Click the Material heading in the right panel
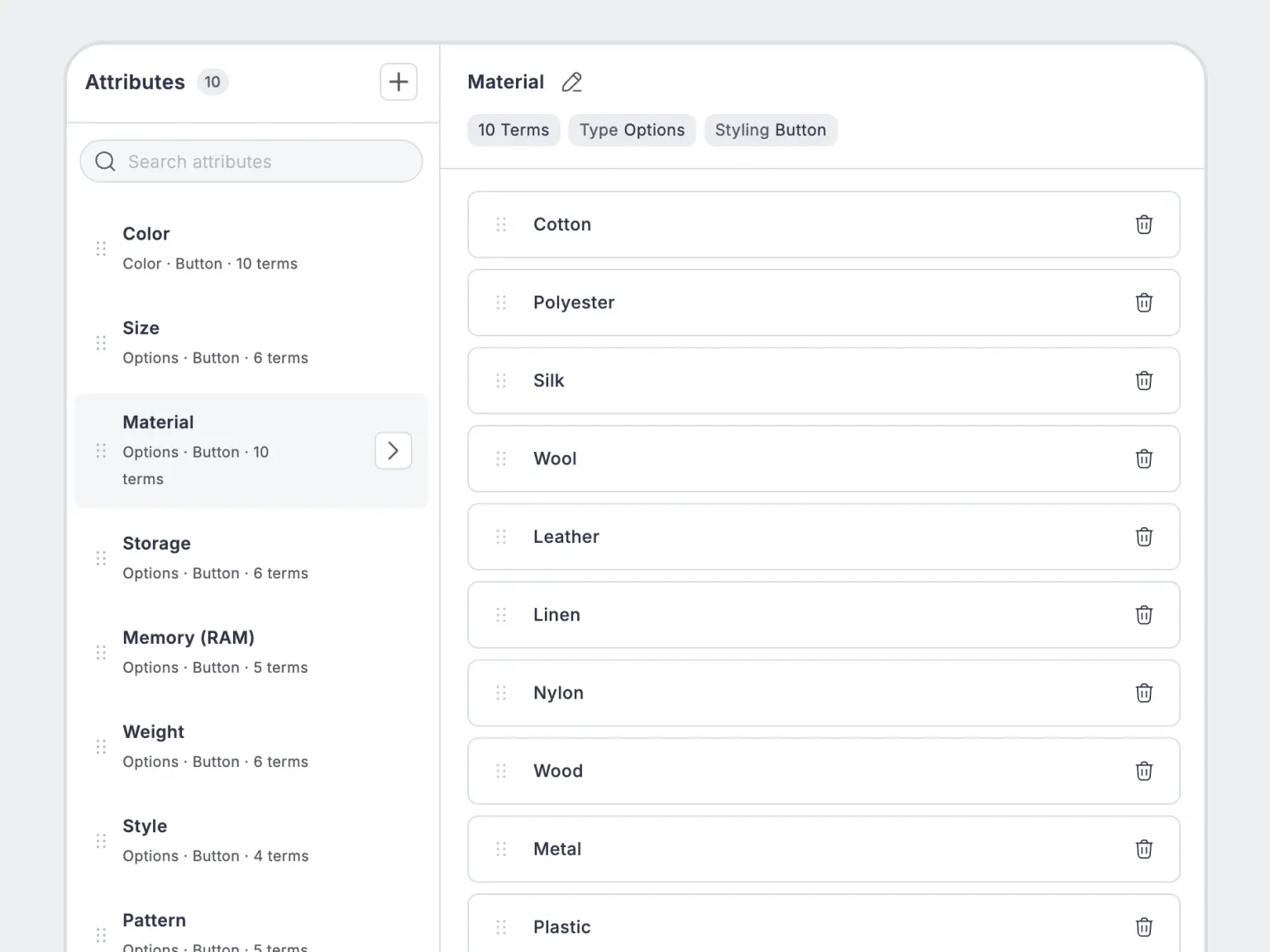This screenshot has width=1270, height=952. tap(505, 82)
